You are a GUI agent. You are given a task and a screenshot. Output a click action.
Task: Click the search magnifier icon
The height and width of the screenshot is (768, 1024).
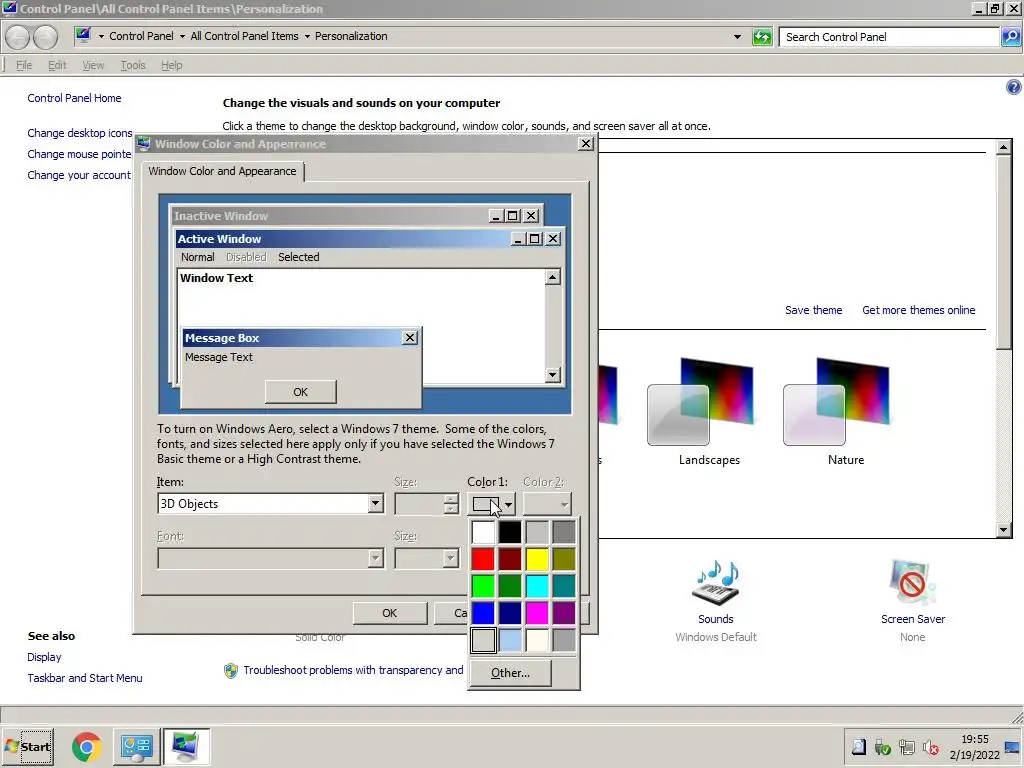pyautogui.click(x=1010, y=37)
